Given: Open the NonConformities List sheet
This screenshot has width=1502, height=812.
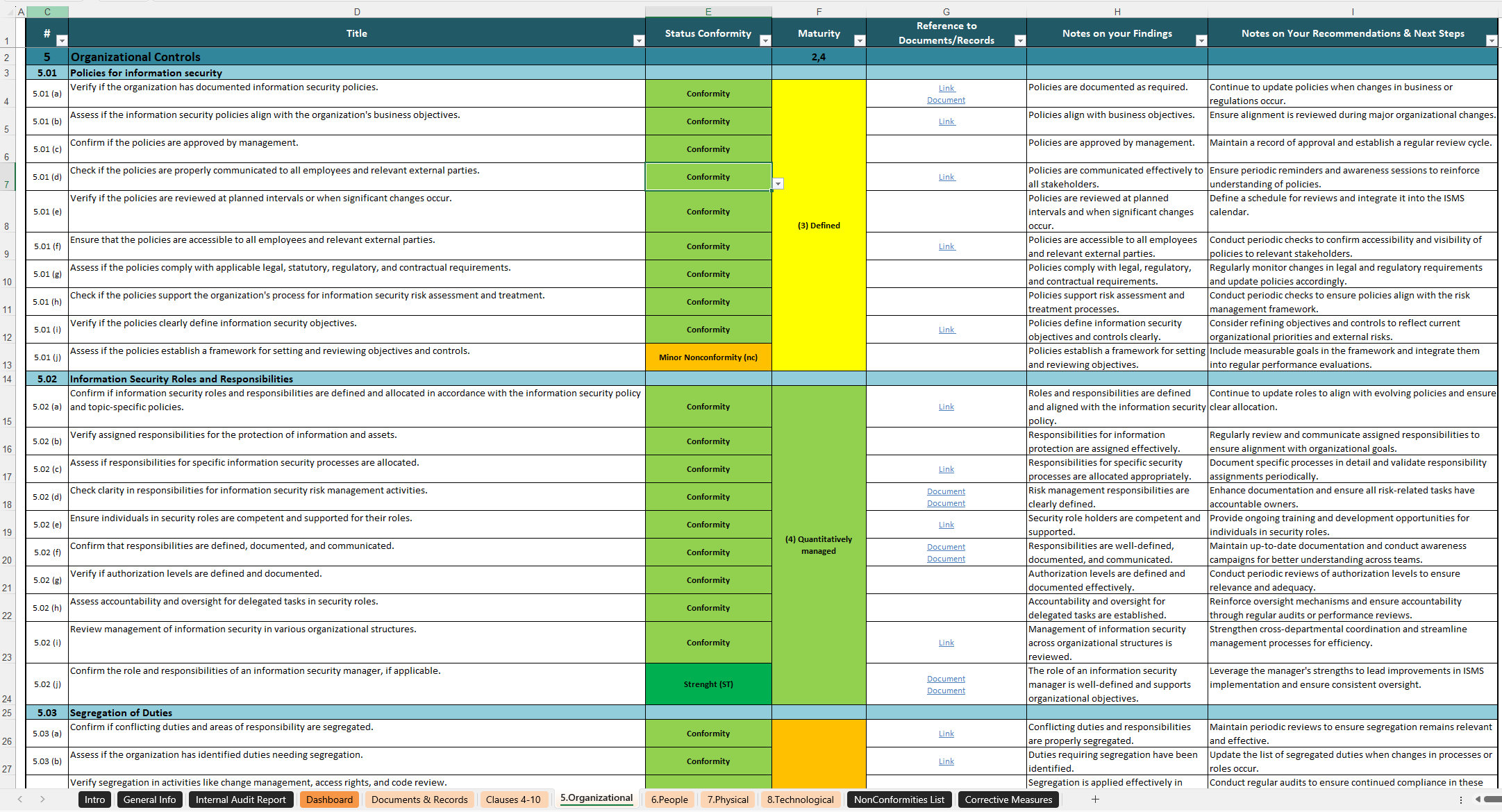Looking at the screenshot, I should tap(899, 800).
